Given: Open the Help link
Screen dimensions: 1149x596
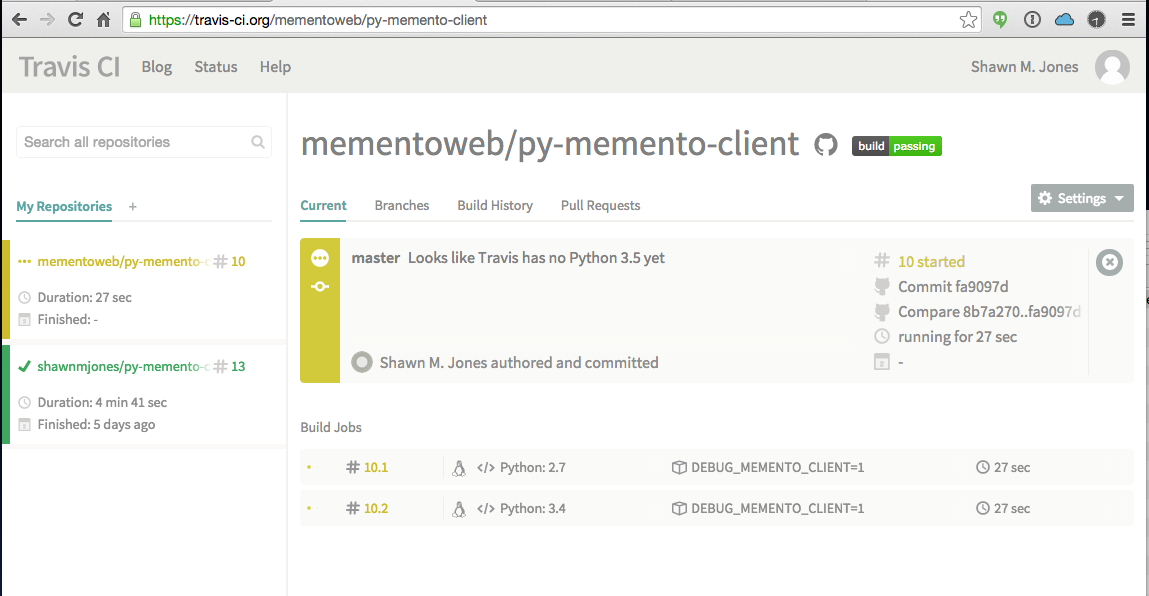Looking at the screenshot, I should (x=275, y=67).
